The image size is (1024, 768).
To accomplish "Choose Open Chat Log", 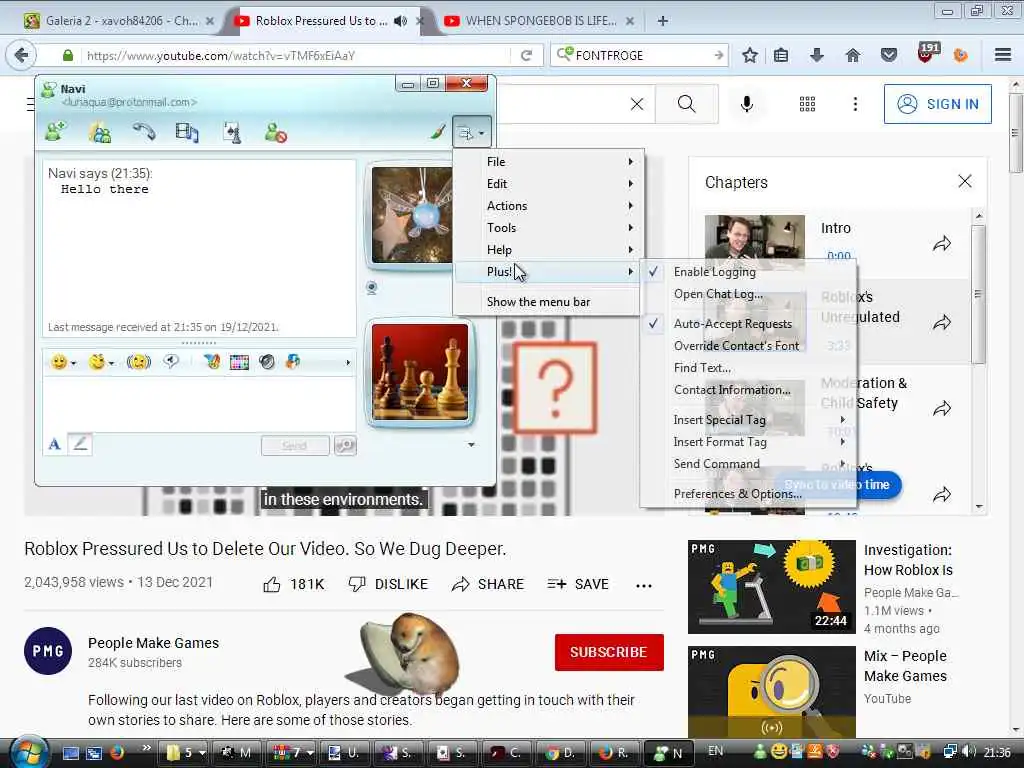I will (748, 294).
